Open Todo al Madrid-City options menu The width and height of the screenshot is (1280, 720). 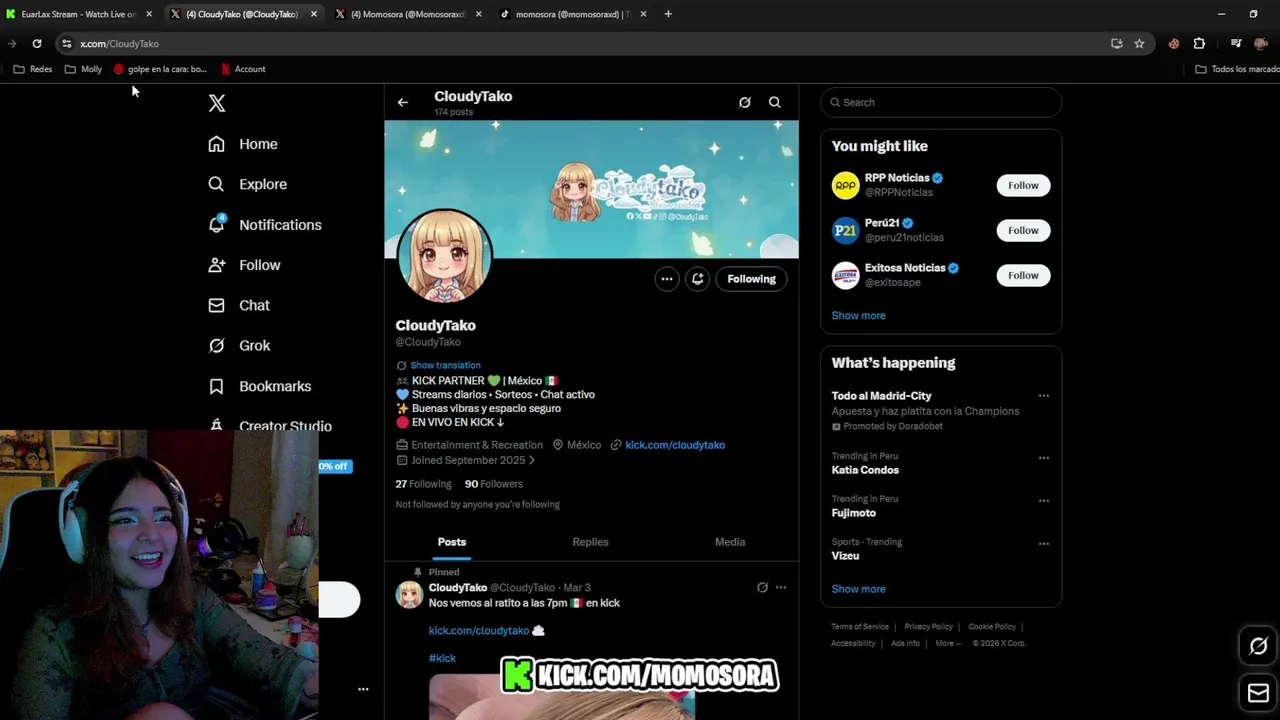pyautogui.click(x=1043, y=396)
